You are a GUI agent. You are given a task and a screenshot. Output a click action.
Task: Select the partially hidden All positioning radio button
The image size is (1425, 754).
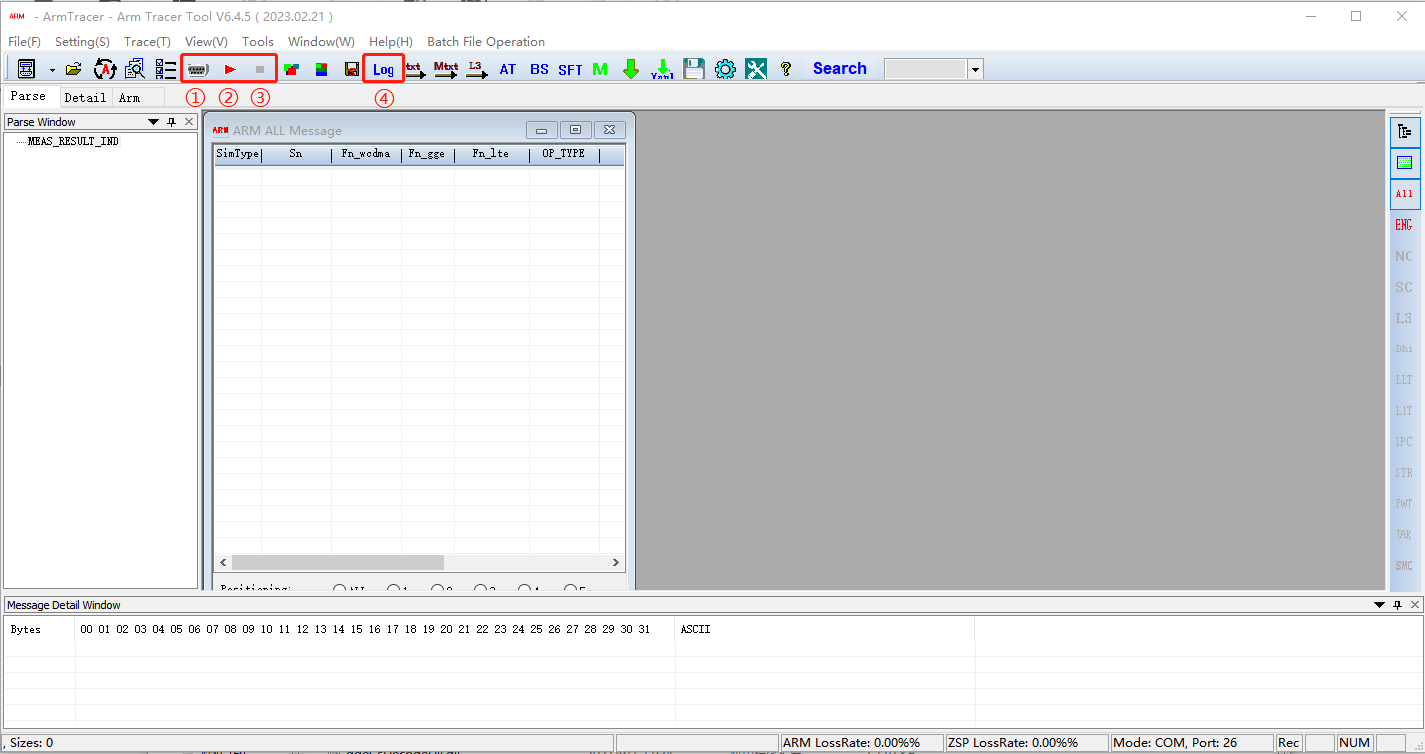pos(340,588)
